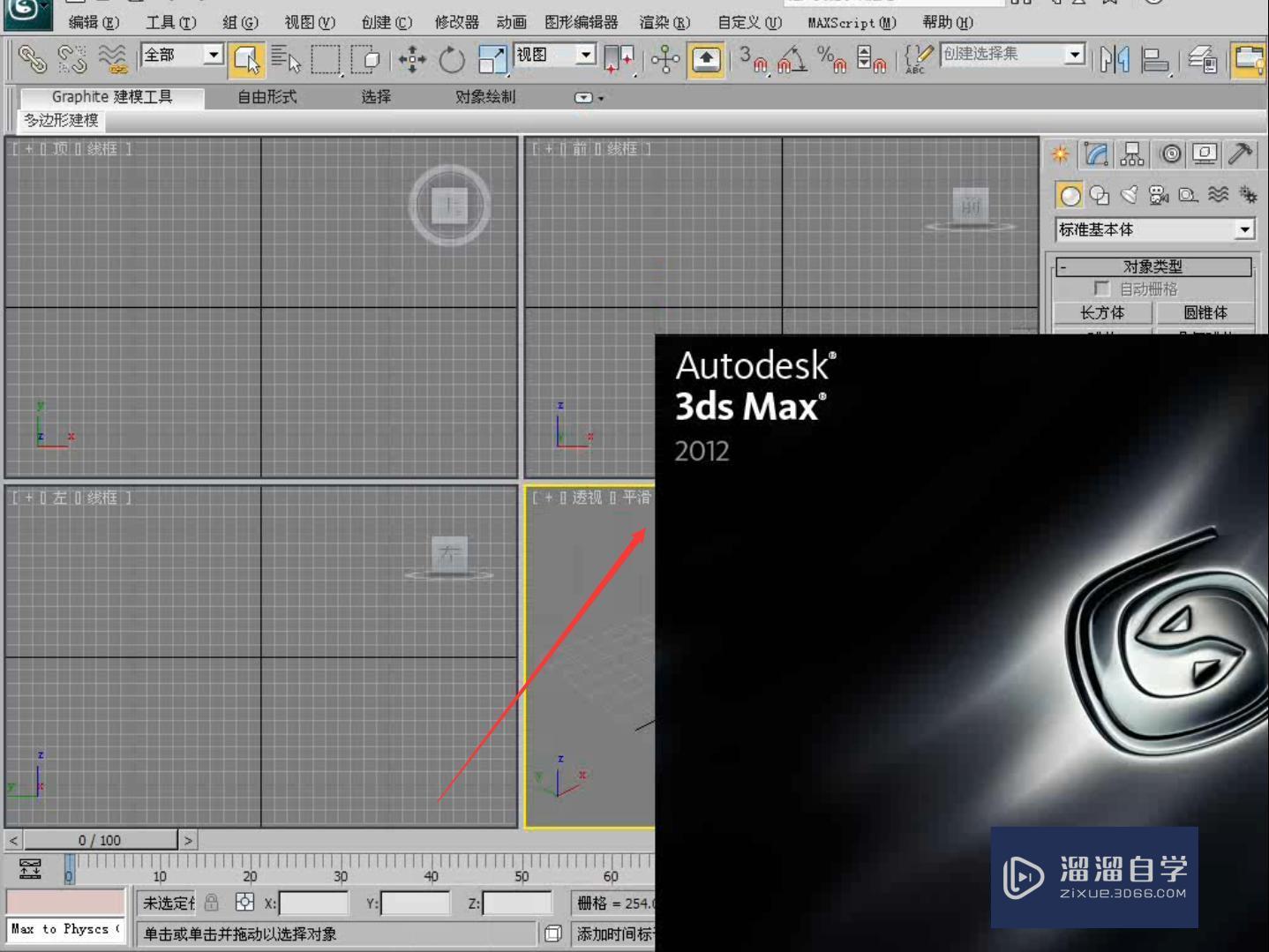1269x952 pixels.
Task: Enable 自动栅格 checkbox
Action: [x=1101, y=289]
